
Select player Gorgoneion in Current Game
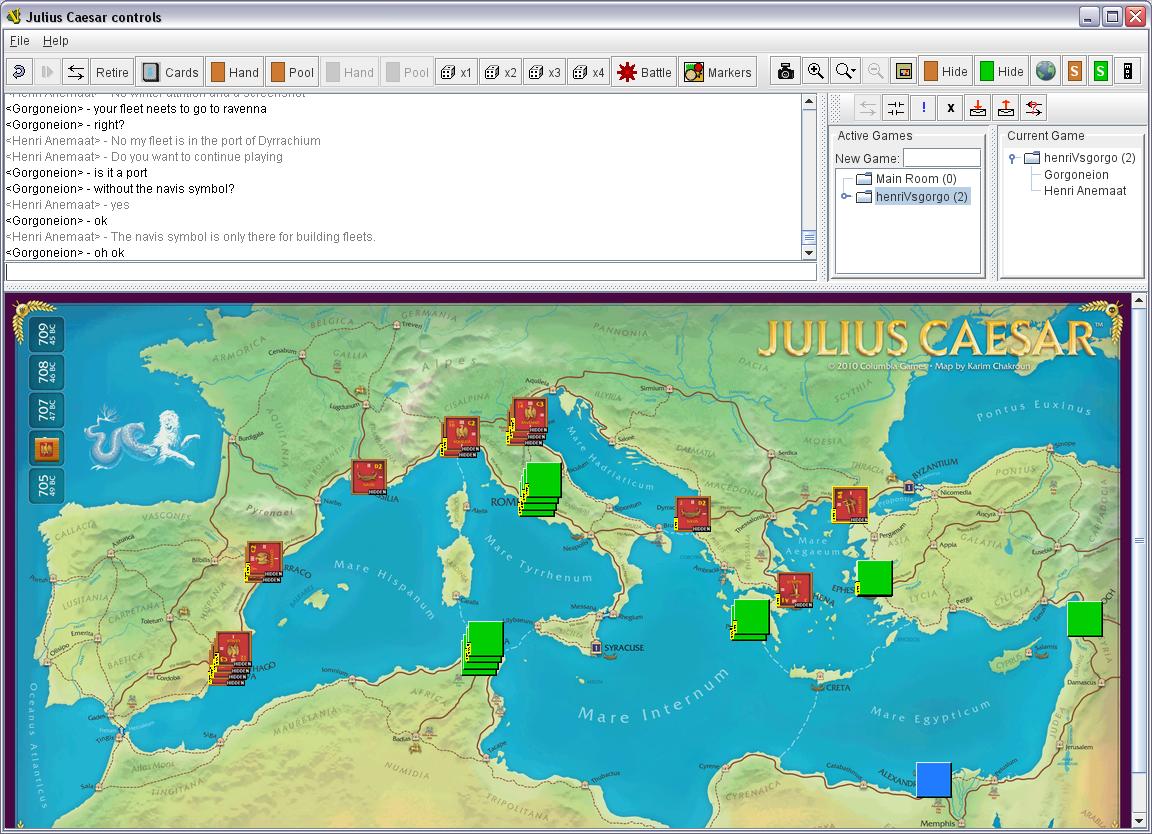pyautogui.click(x=1076, y=175)
